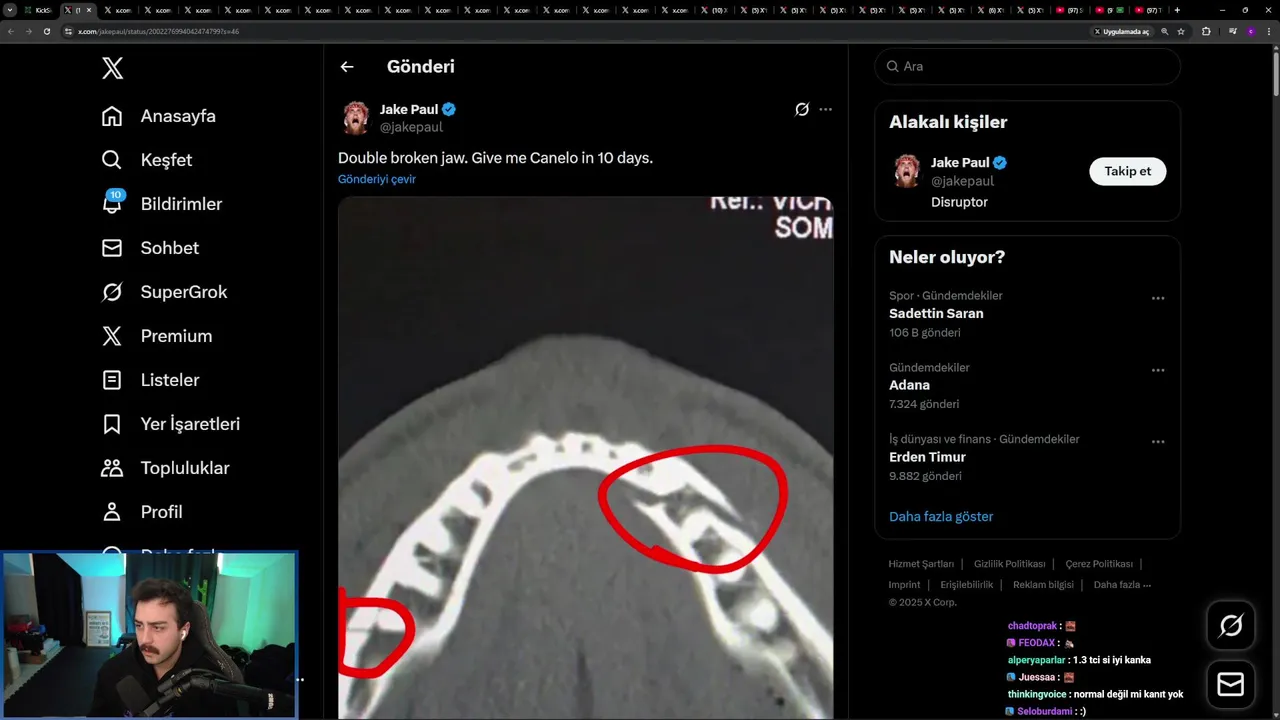1280x720 pixels.
Task: Open the Erişilebilirlik footer link
Action: (967, 585)
